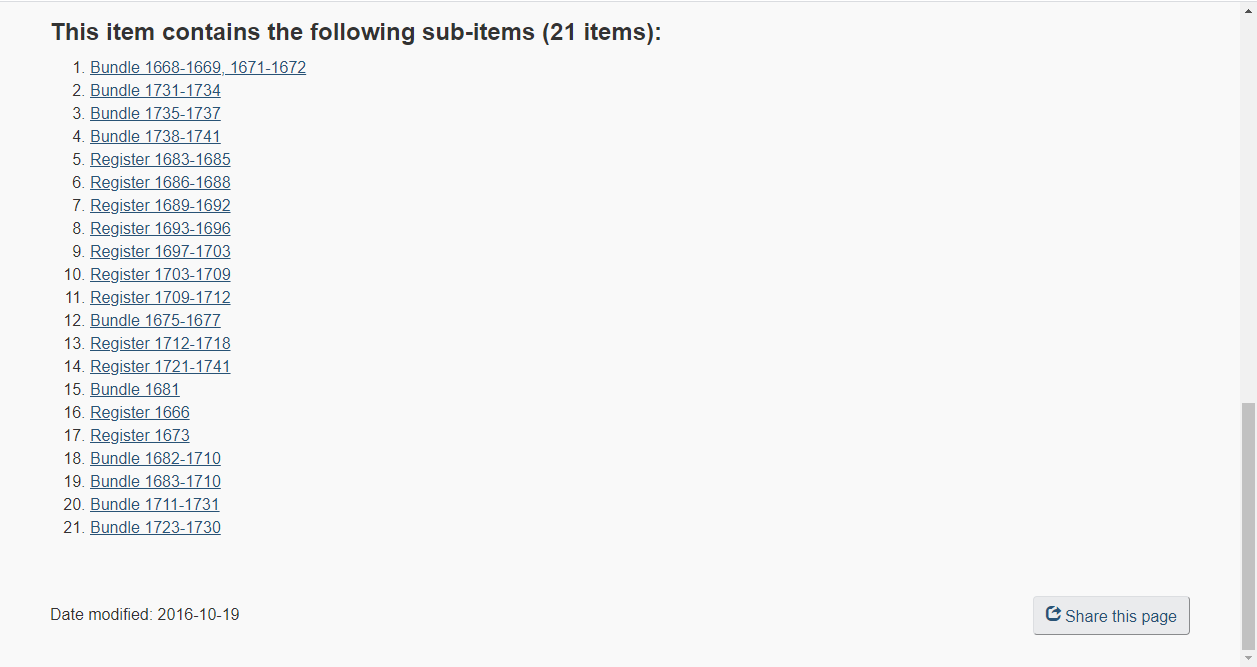This screenshot has height=667, width=1257.
Task: Click Bundle 1675-1677 link
Action: pyautogui.click(x=155, y=321)
